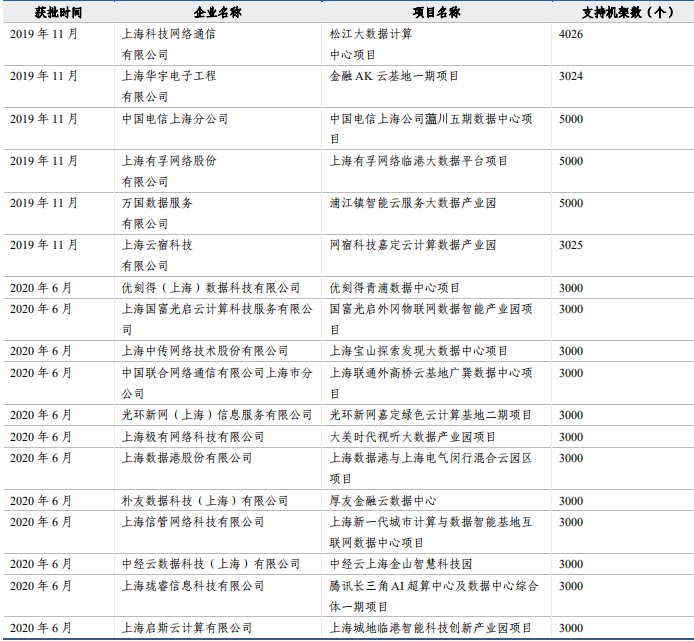Click the date in 上海启斯云计算 row
The image size is (694, 641).
pos(41,628)
